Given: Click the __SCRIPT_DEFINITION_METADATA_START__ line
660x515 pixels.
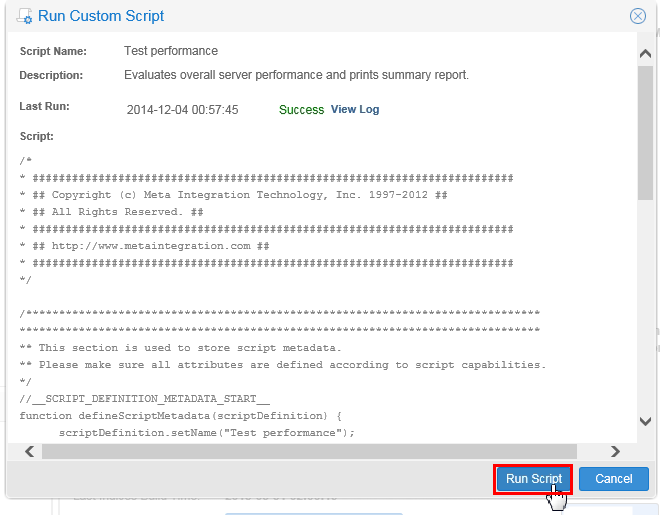Looking at the screenshot, I should (144, 398).
